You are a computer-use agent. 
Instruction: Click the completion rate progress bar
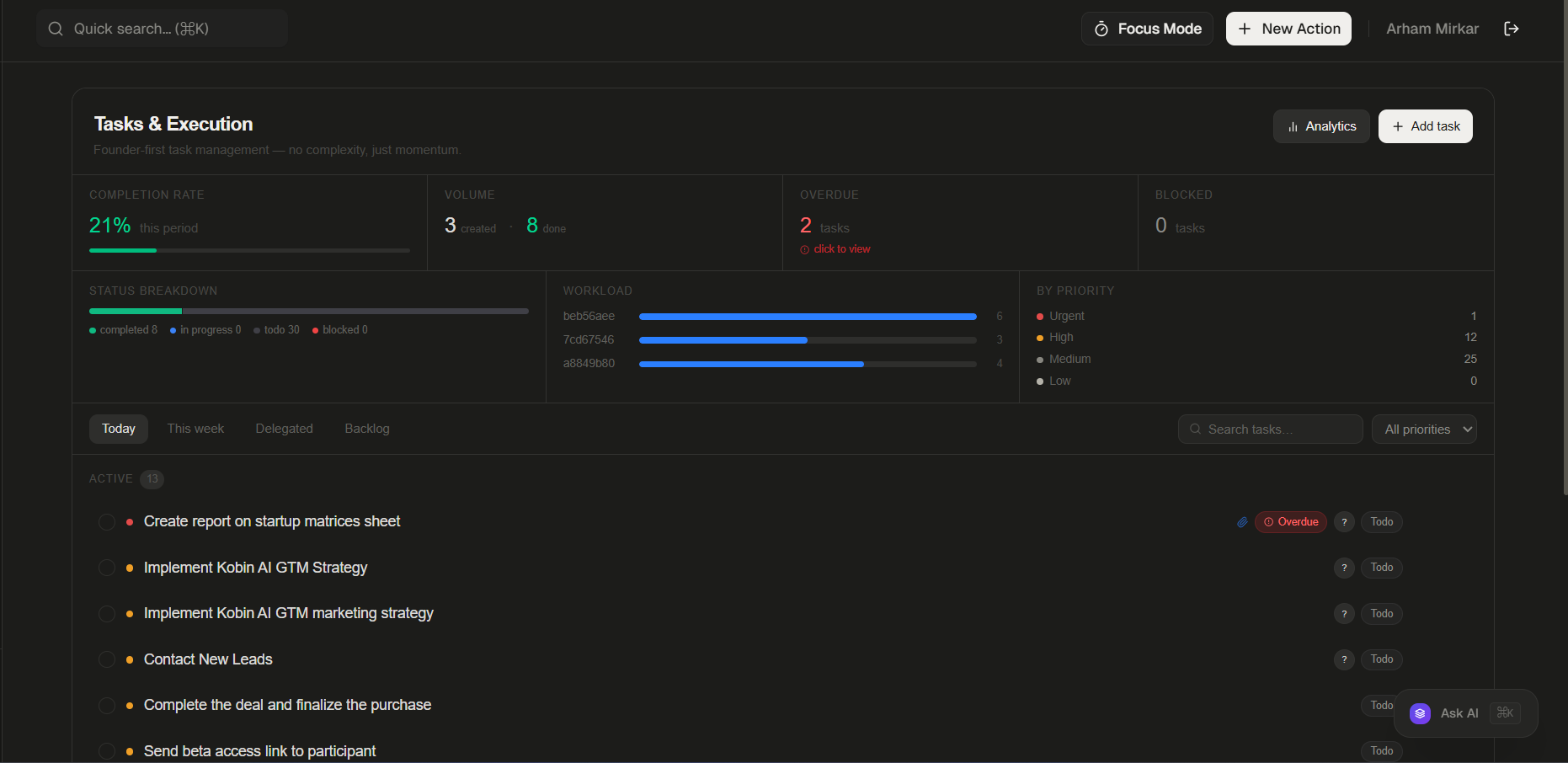tap(249, 250)
